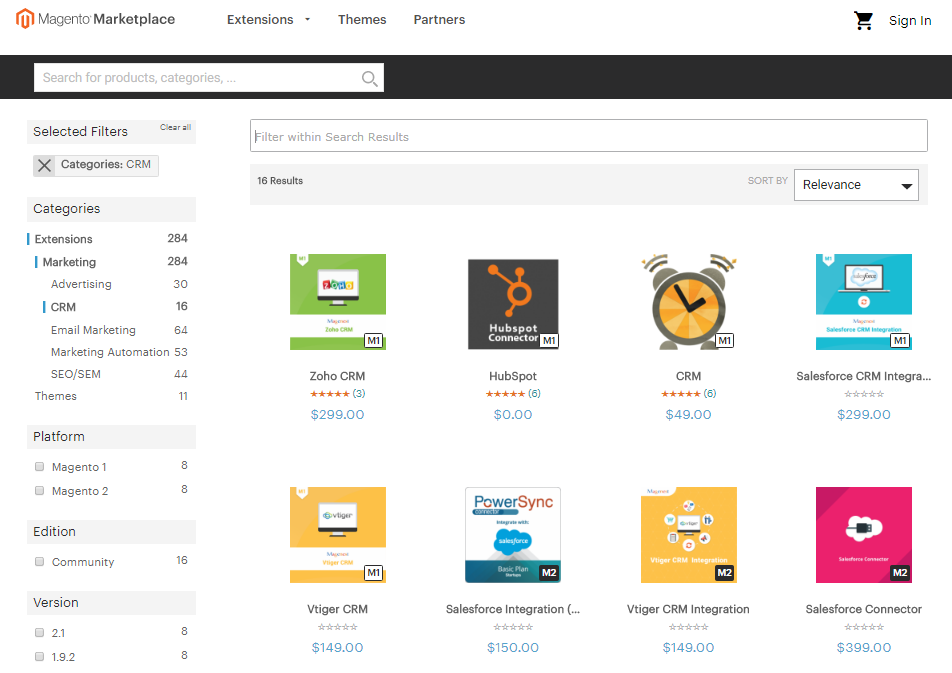Click the $299.00 price under Zoho CRM

337,414
